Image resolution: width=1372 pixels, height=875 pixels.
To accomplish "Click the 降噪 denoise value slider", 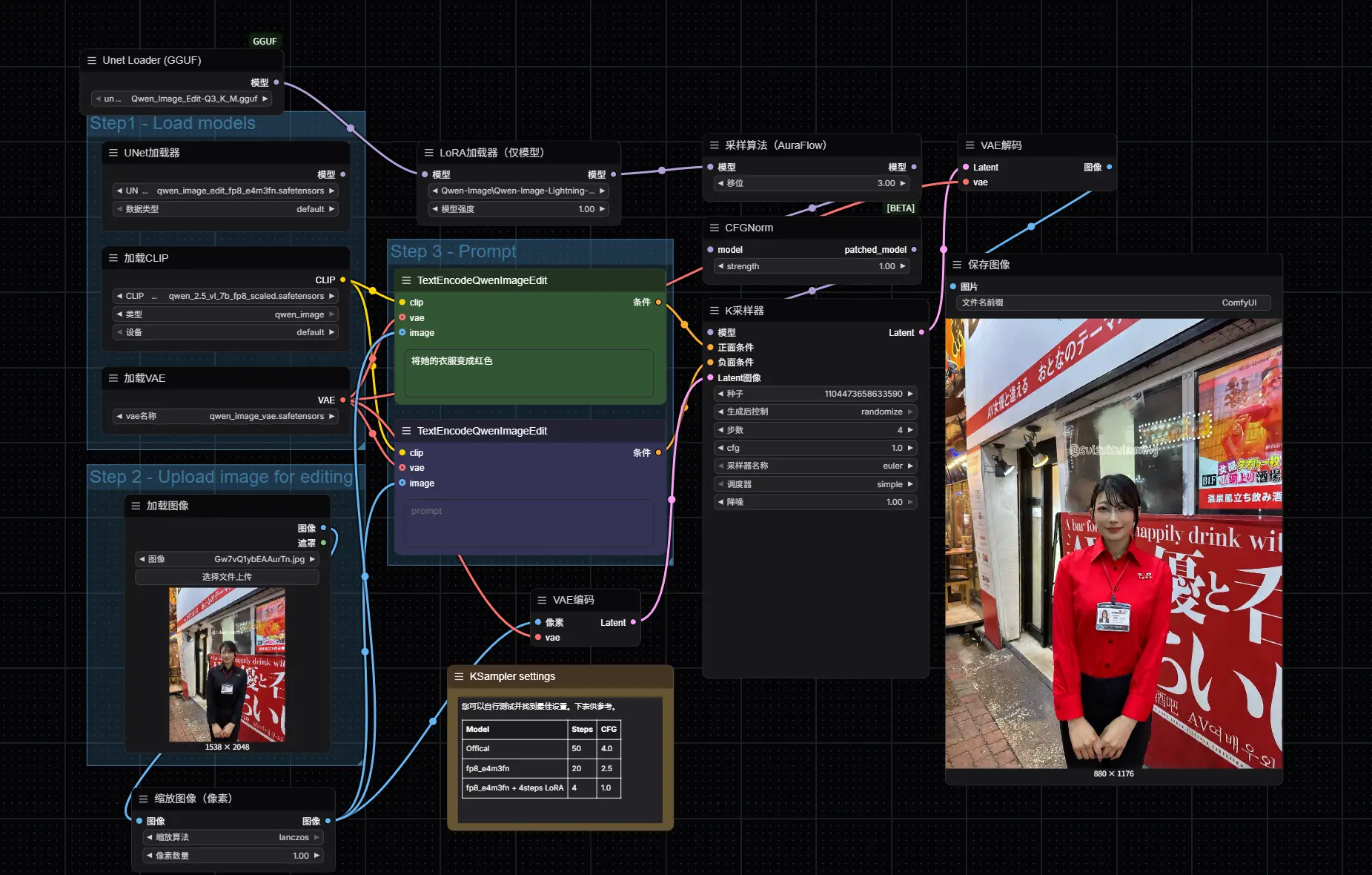I will pyautogui.click(x=815, y=502).
